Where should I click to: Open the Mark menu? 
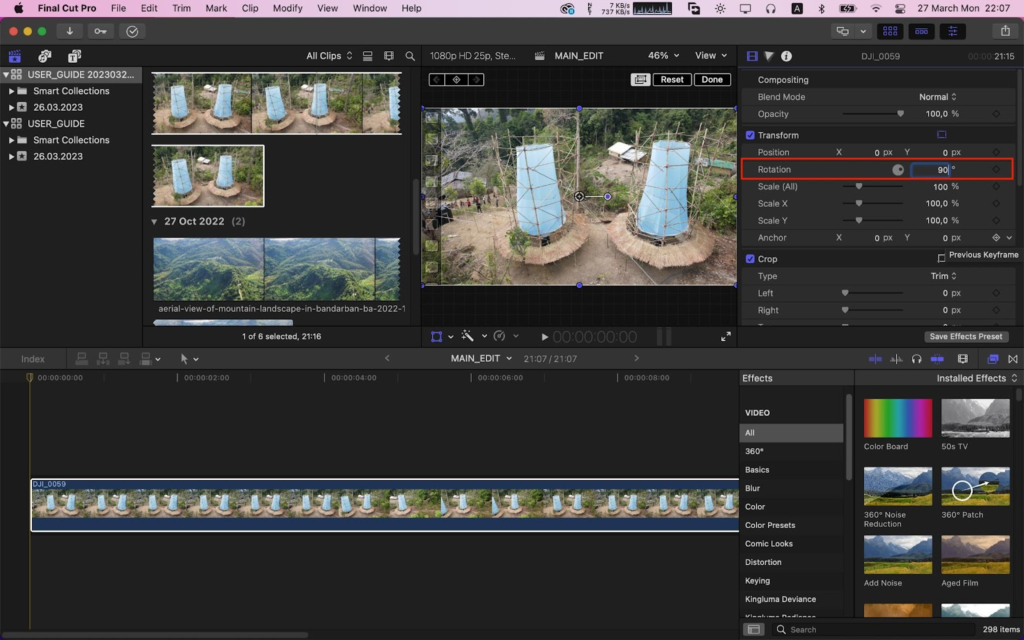click(x=216, y=8)
